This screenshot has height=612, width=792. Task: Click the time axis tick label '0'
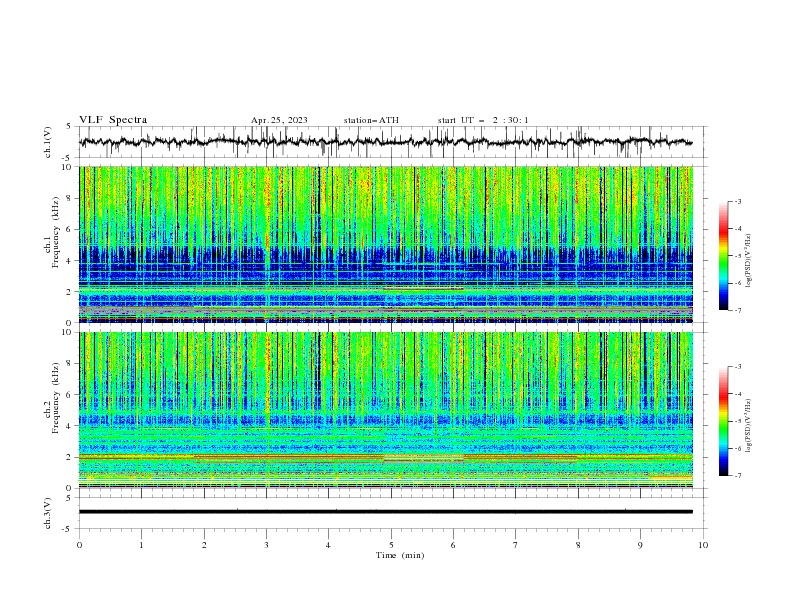79,545
